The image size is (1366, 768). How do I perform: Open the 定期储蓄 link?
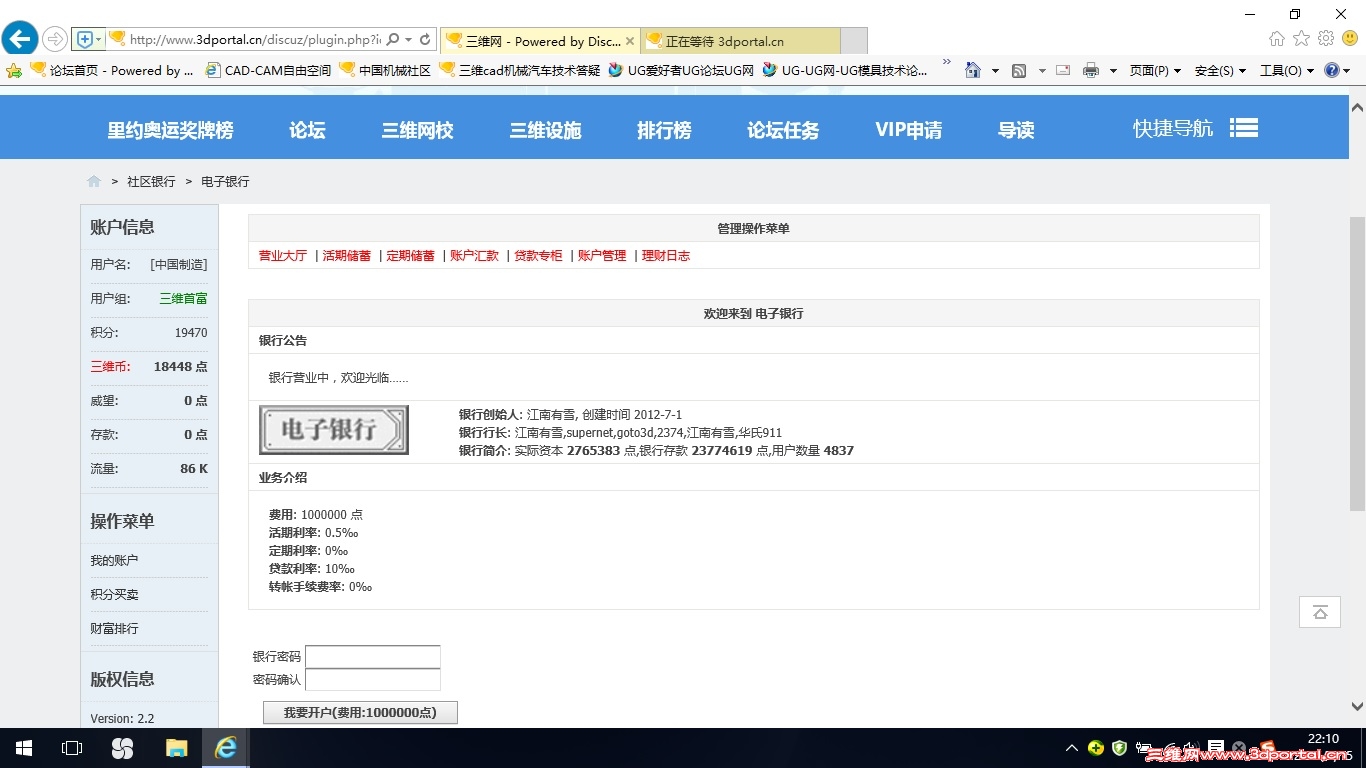(411, 256)
